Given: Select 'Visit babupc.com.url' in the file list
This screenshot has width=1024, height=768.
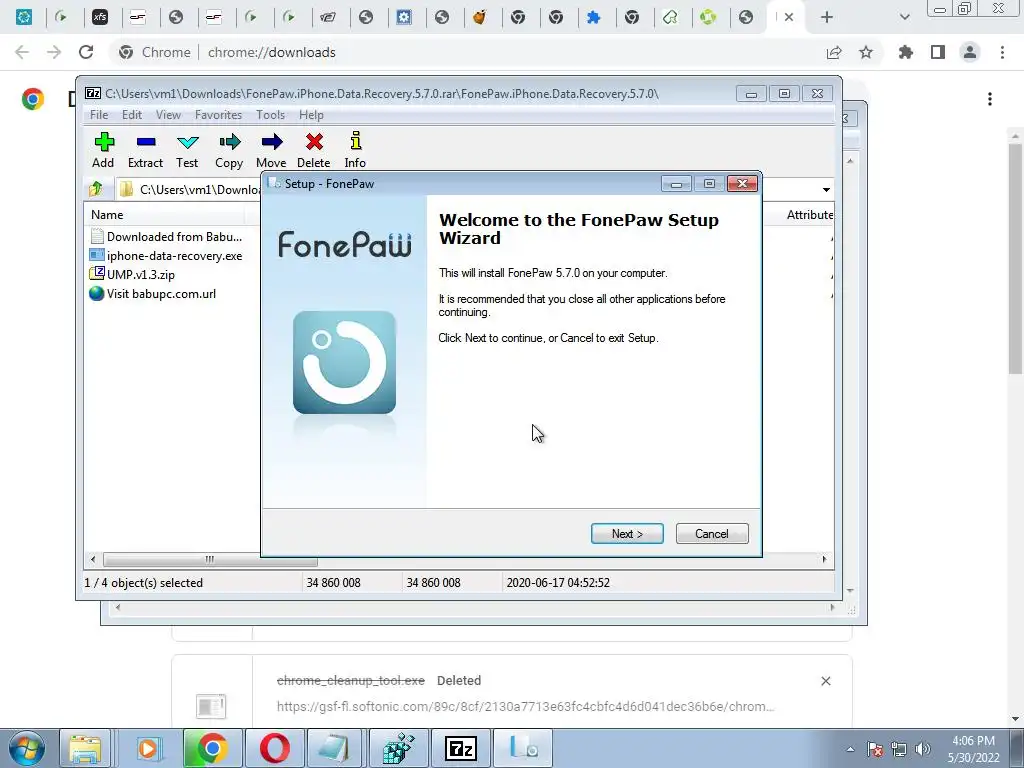Looking at the screenshot, I should 153,293.
